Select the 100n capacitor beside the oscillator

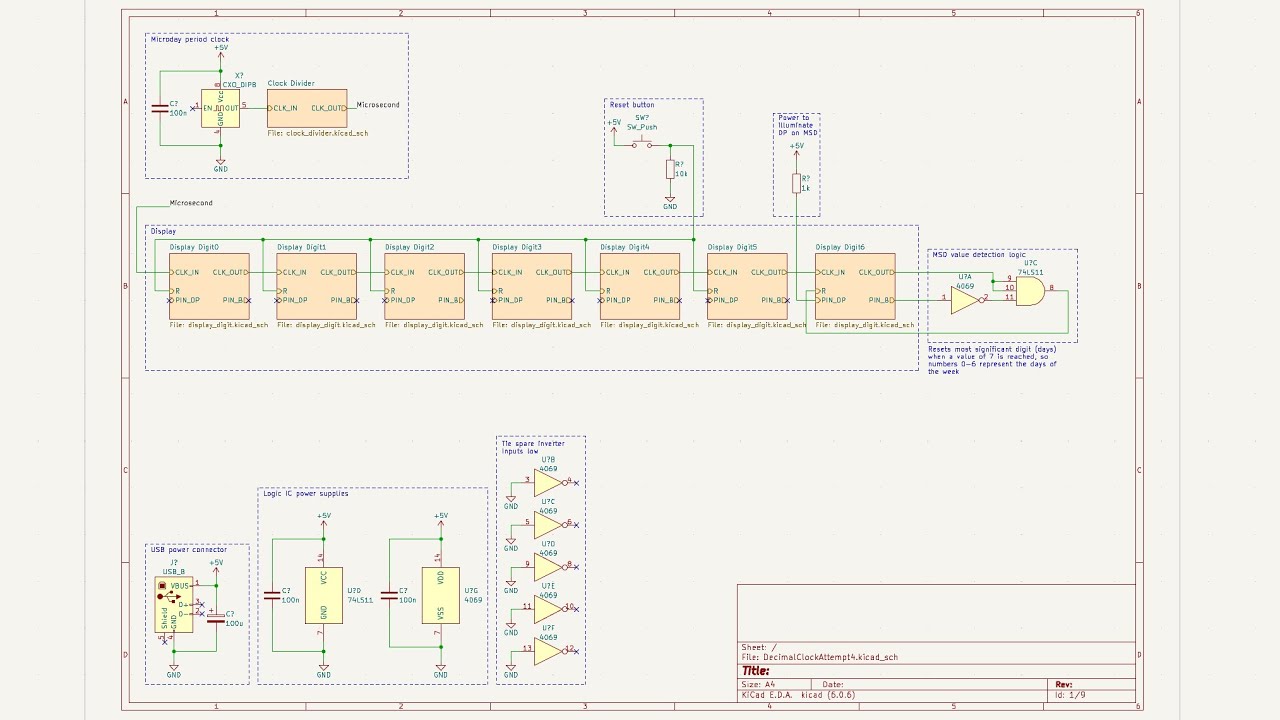(x=159, y=108)
